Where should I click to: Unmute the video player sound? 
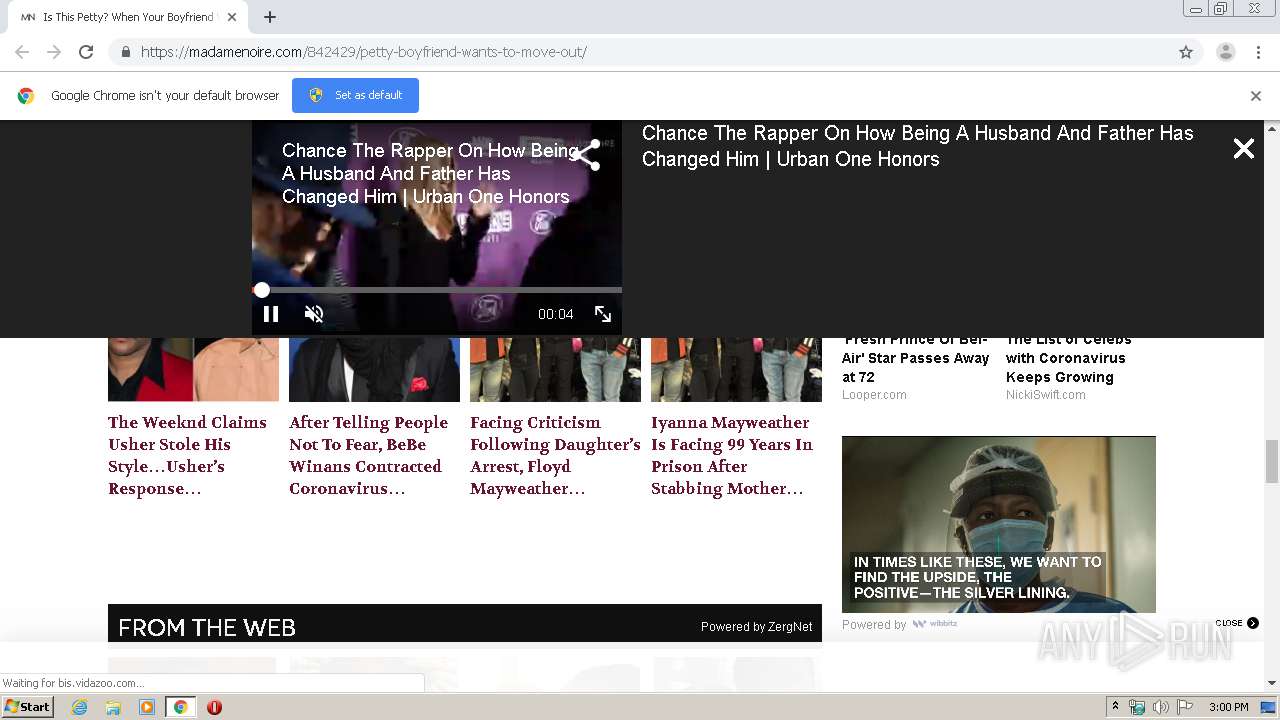[x=314, y=314]
